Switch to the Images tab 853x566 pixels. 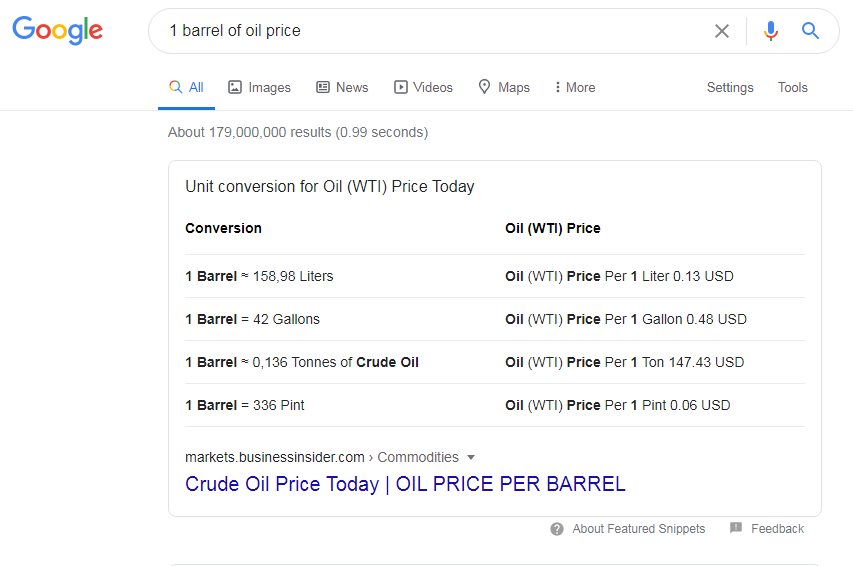[259, 87]
